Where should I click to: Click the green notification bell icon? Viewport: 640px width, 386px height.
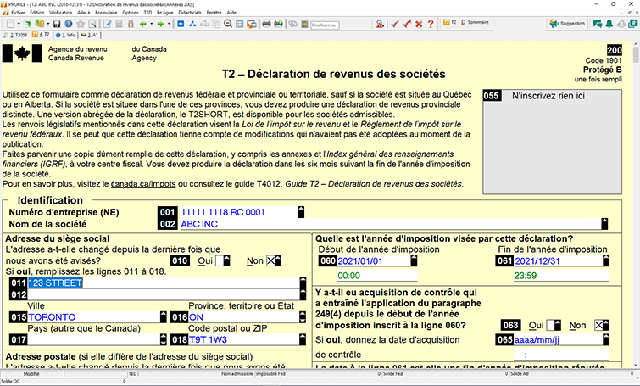[x=609, y=24]
